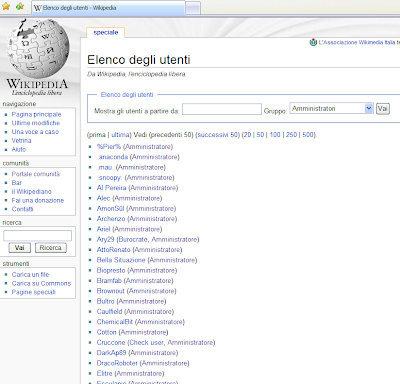
Task: Open user ChemicalBit page
Action: (x=115, y=322)
